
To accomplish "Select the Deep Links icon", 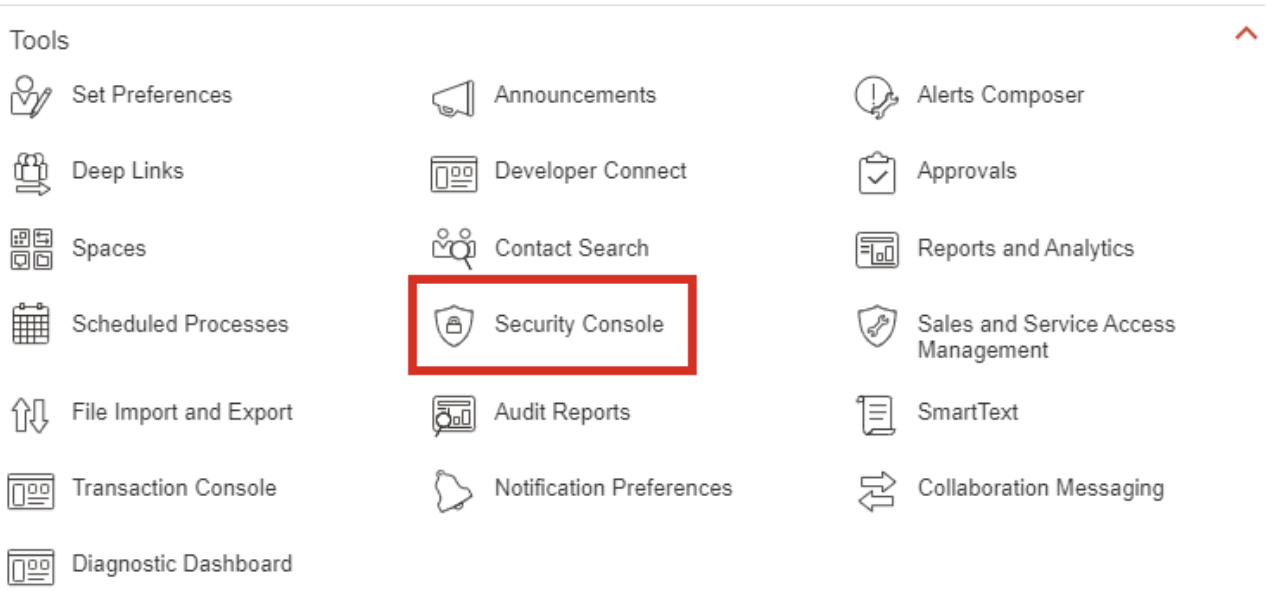I will click(30, 172).
